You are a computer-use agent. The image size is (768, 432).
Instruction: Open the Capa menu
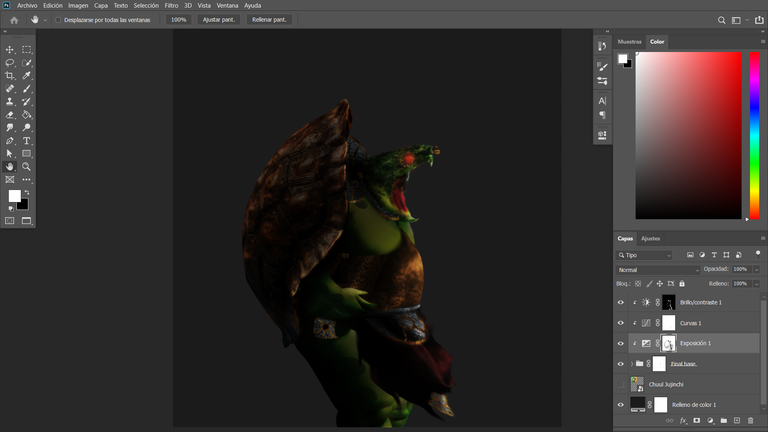click(x=100, y=5)
